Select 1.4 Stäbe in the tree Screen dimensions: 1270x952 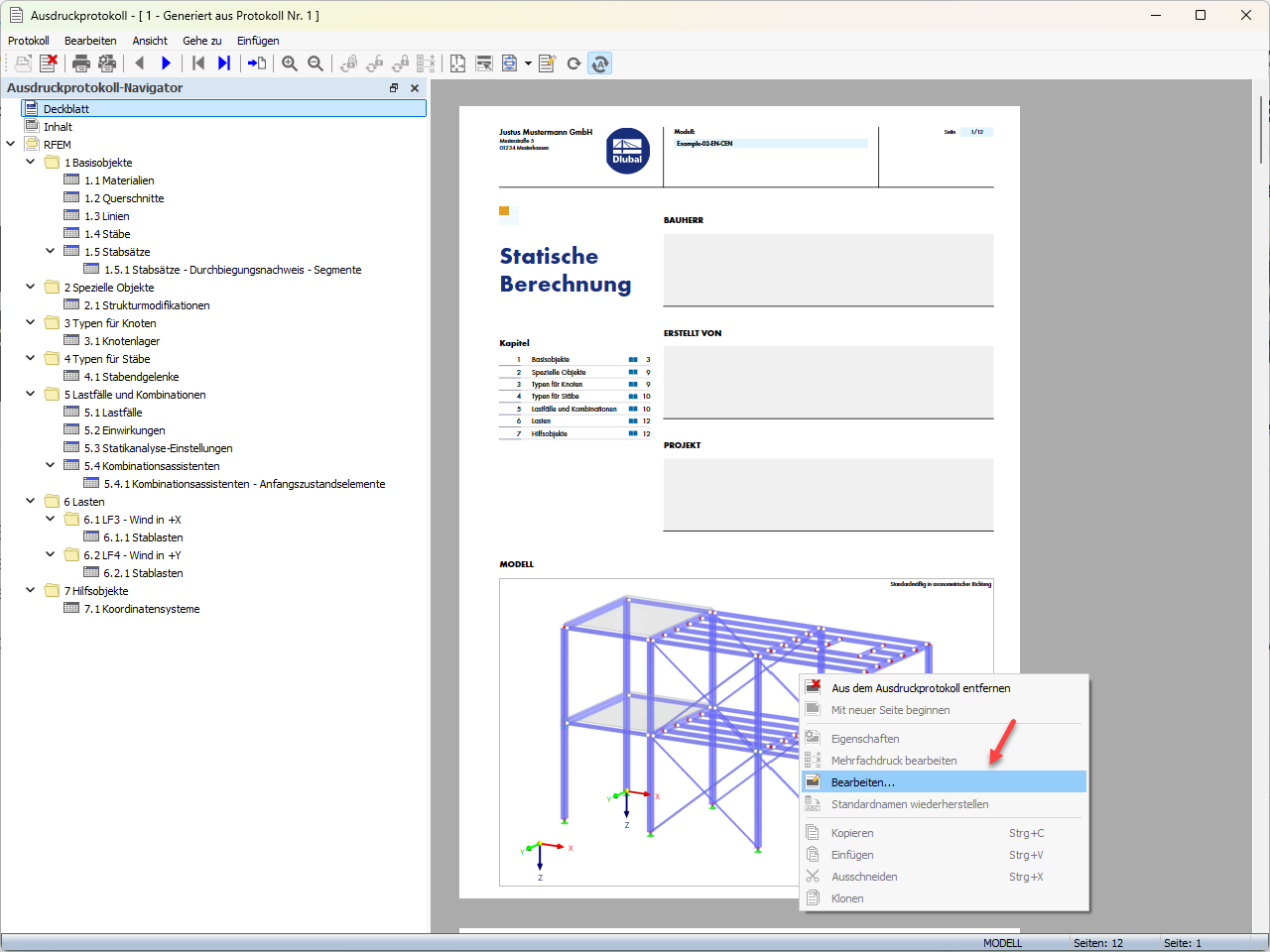click(107, 234)
